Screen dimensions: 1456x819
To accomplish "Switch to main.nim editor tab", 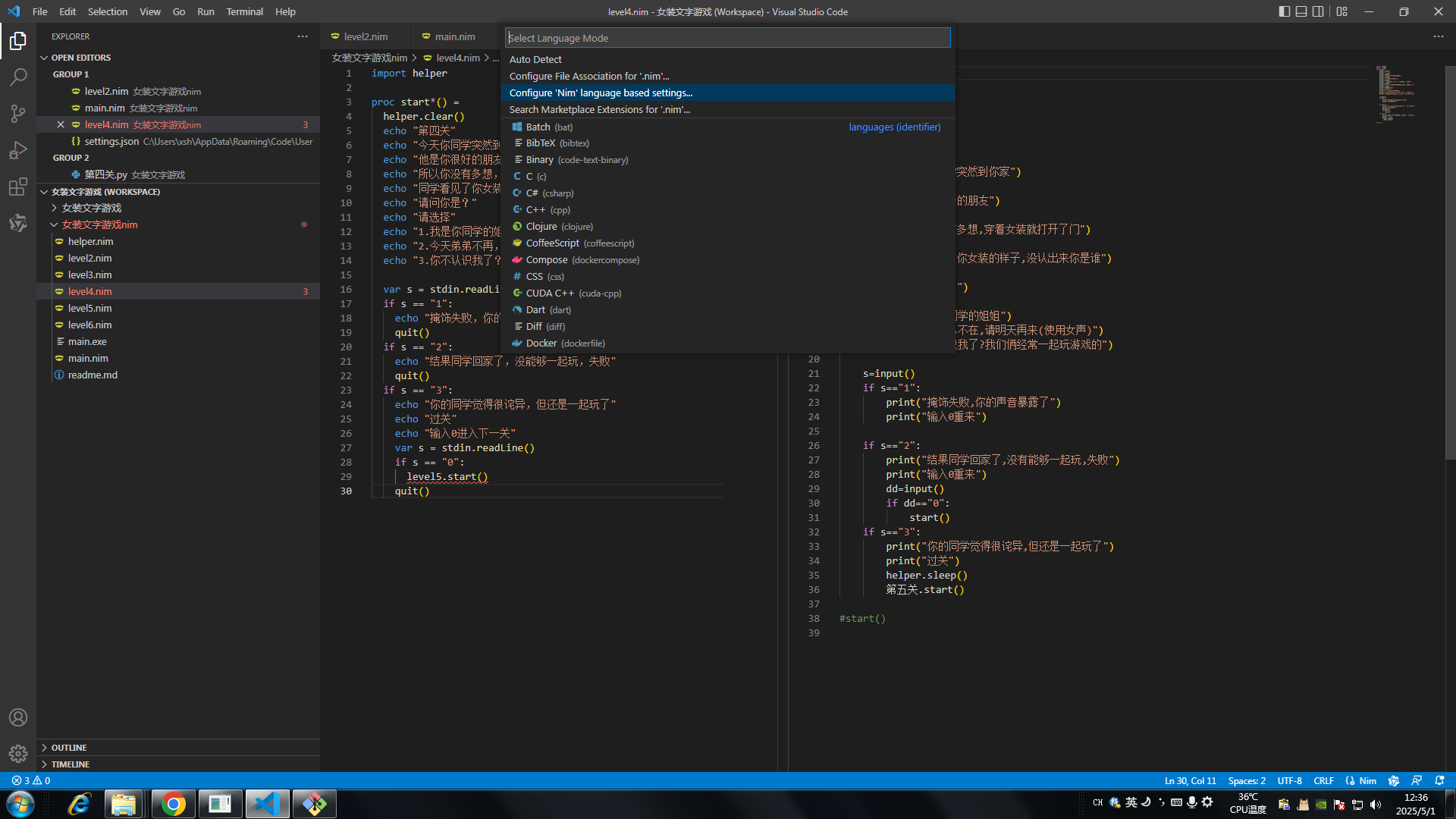I will 454,36.
